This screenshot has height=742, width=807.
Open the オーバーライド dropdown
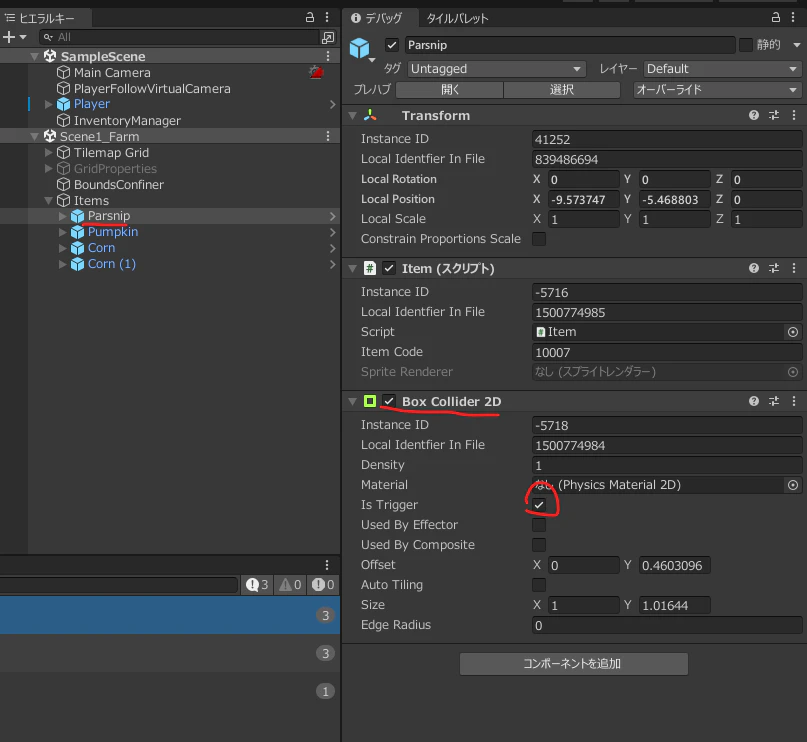tap(717, 90)
